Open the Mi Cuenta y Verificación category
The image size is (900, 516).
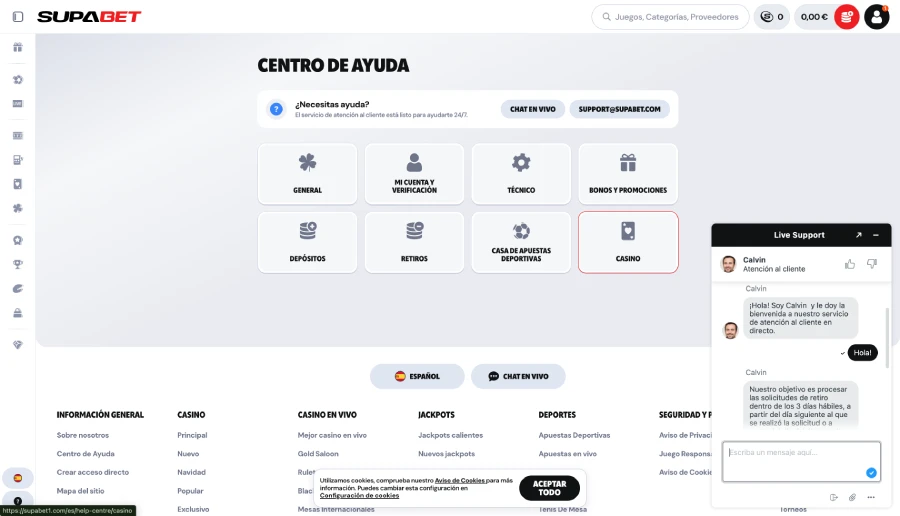[x=414, y=174]
